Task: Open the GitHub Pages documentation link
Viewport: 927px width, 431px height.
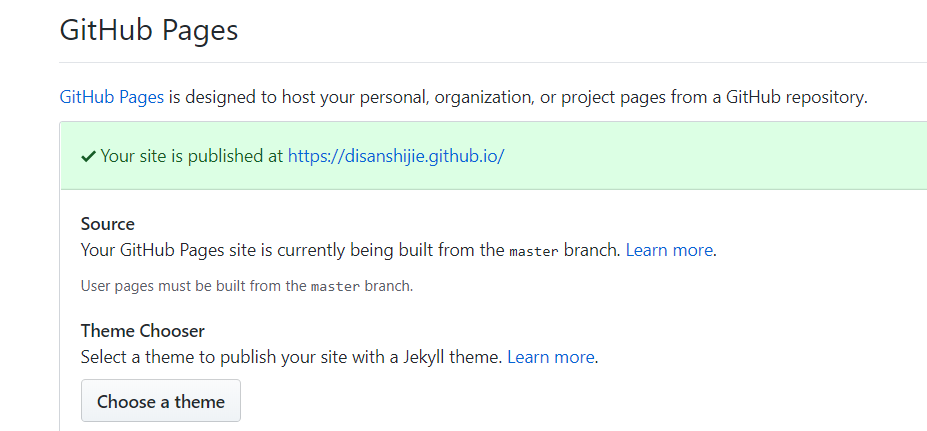Action: (112, 96)
